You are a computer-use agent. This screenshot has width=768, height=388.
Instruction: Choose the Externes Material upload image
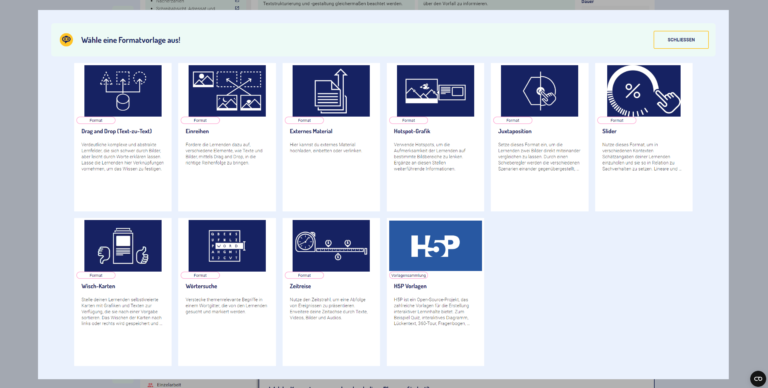coord(331,91)
